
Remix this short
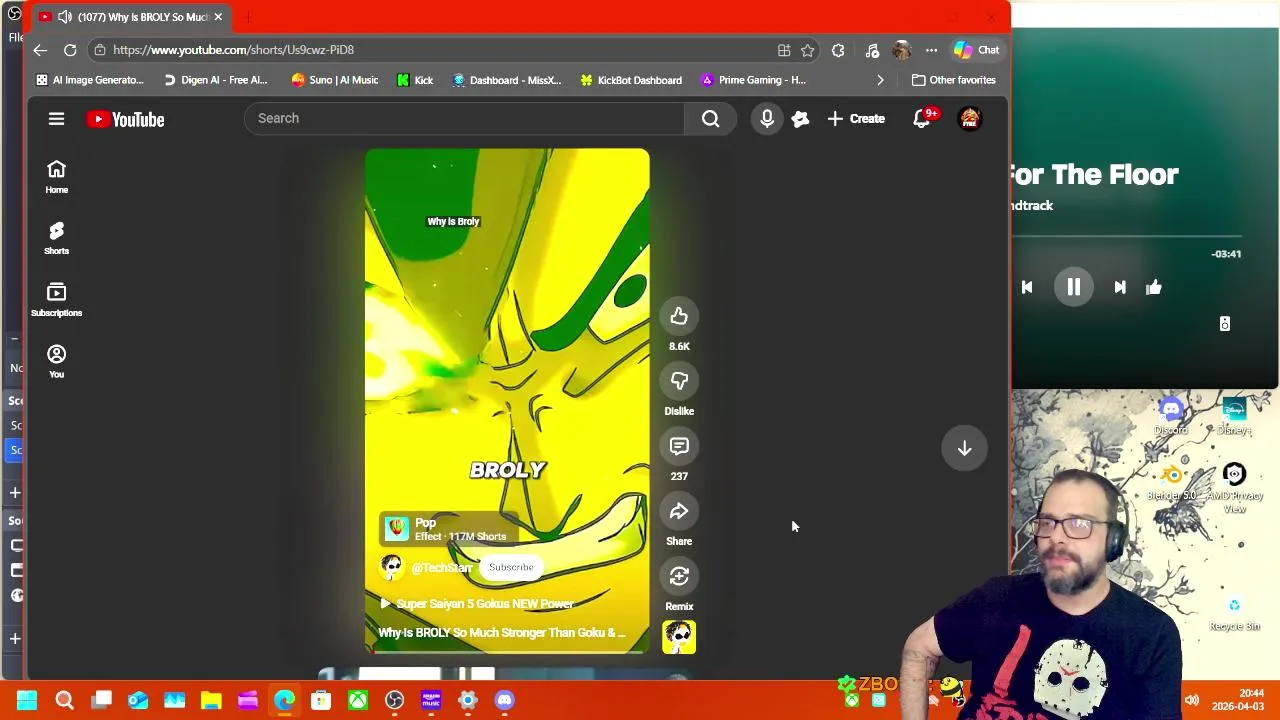tap(679, 577)
